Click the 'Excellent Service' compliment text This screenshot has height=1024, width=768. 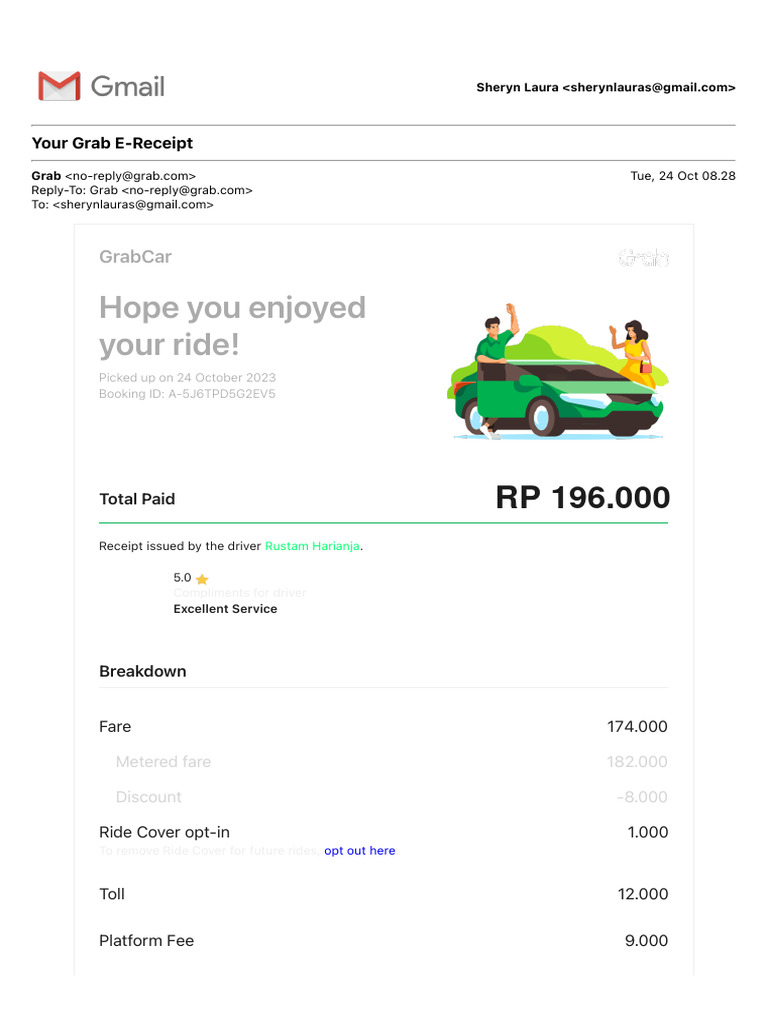[225, 609]
